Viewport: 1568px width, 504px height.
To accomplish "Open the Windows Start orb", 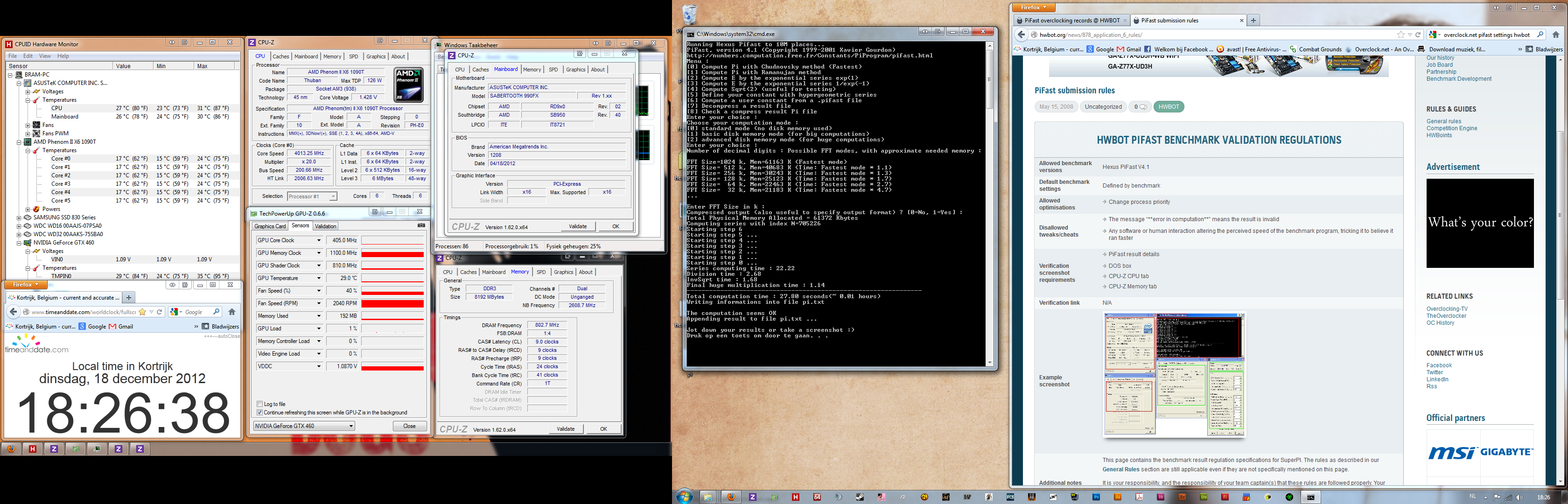I will coord(684,497).
